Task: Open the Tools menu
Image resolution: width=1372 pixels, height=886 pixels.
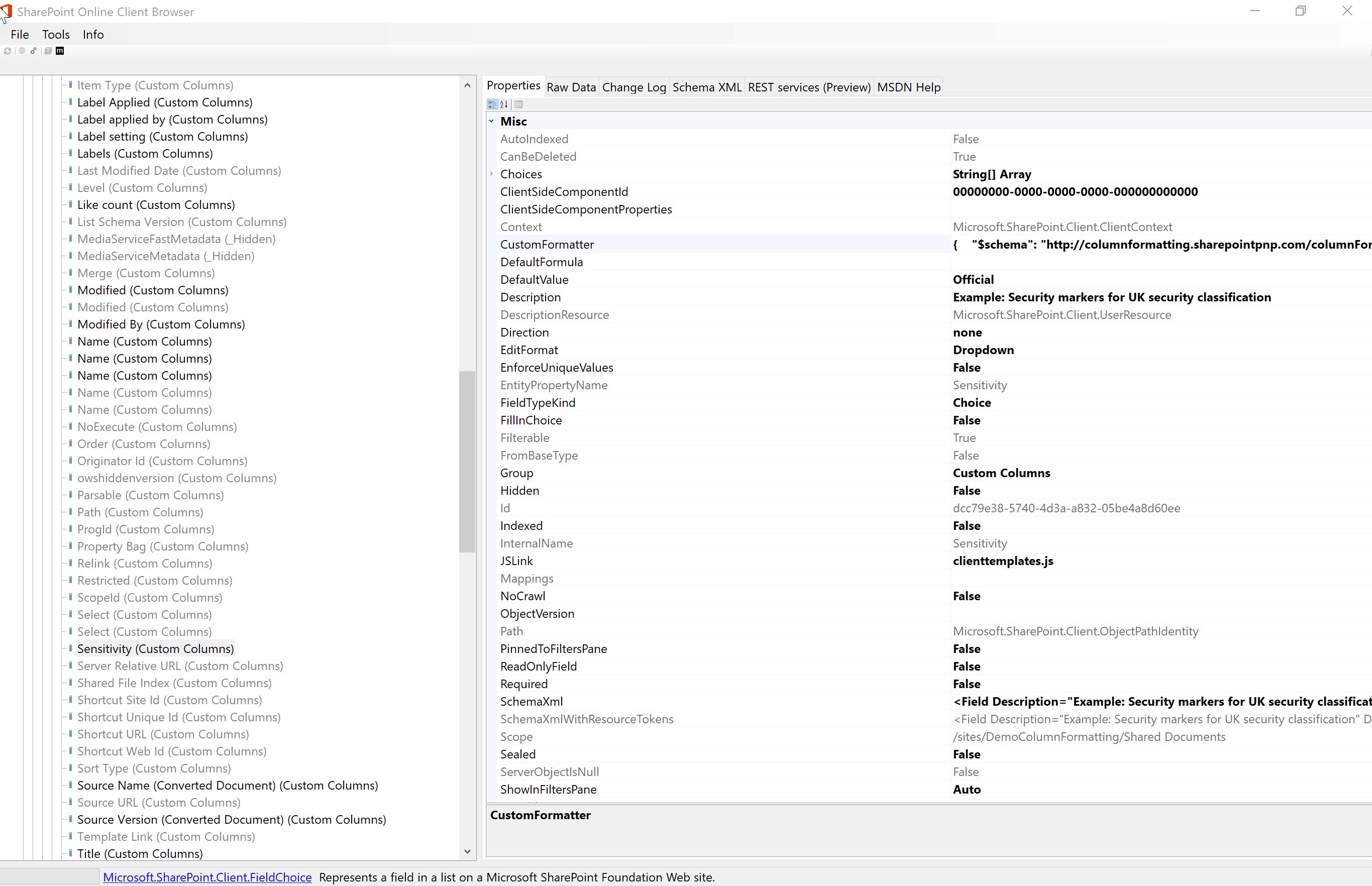Action: pos(55,34)
